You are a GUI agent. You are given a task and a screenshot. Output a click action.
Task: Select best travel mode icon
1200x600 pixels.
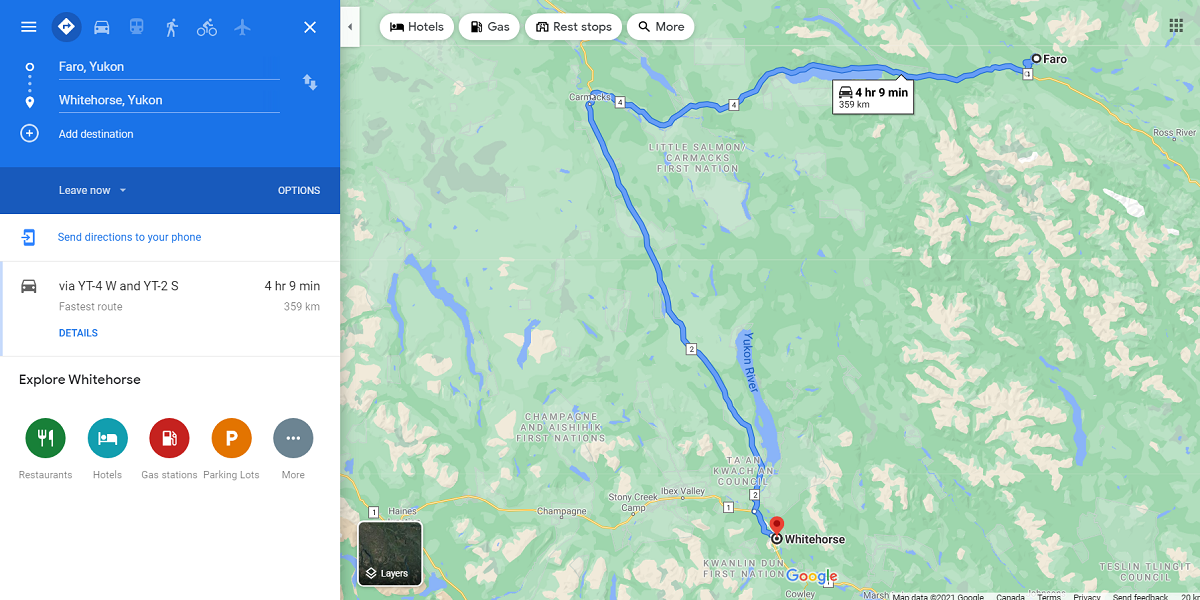click(x=67, y=27)
